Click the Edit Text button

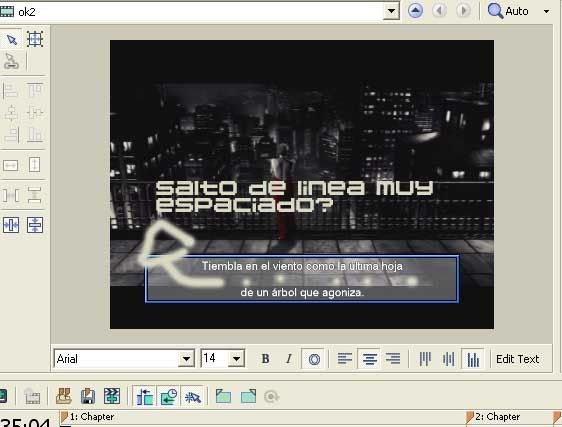tap(517, 359)
